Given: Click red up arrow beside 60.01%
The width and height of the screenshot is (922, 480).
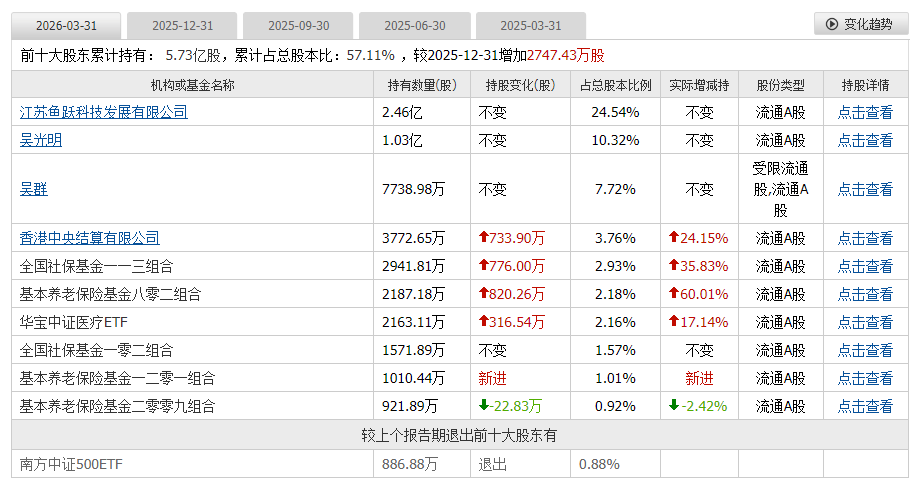Looking at the screenshot, I should click(x=673, y=294).
